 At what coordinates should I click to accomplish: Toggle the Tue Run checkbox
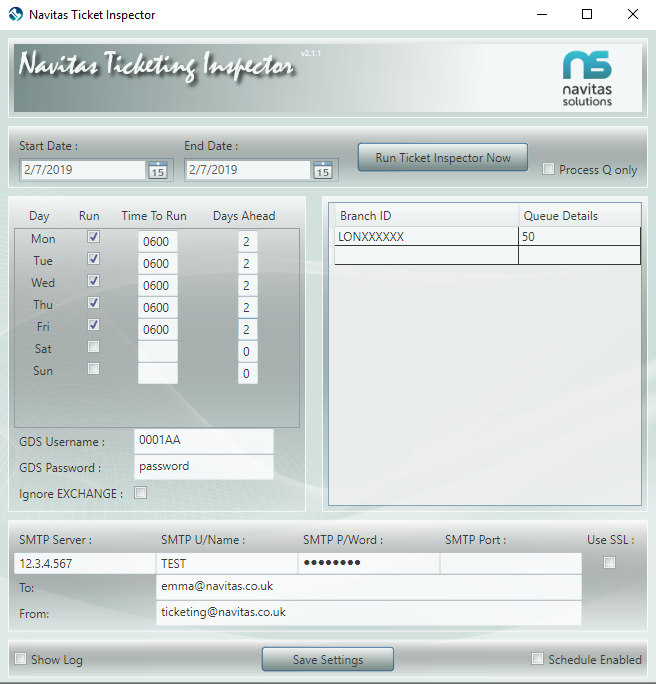pos(93,259)
